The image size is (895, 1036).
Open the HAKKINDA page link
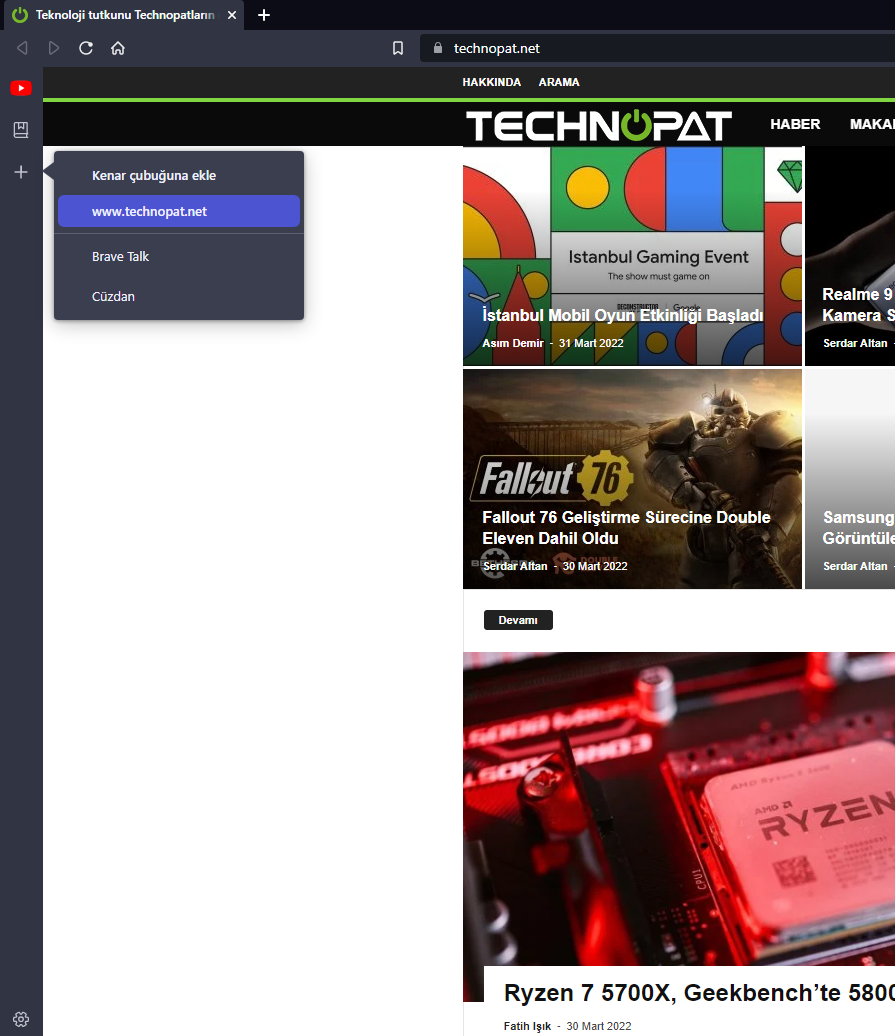click(x=491, y=83)
